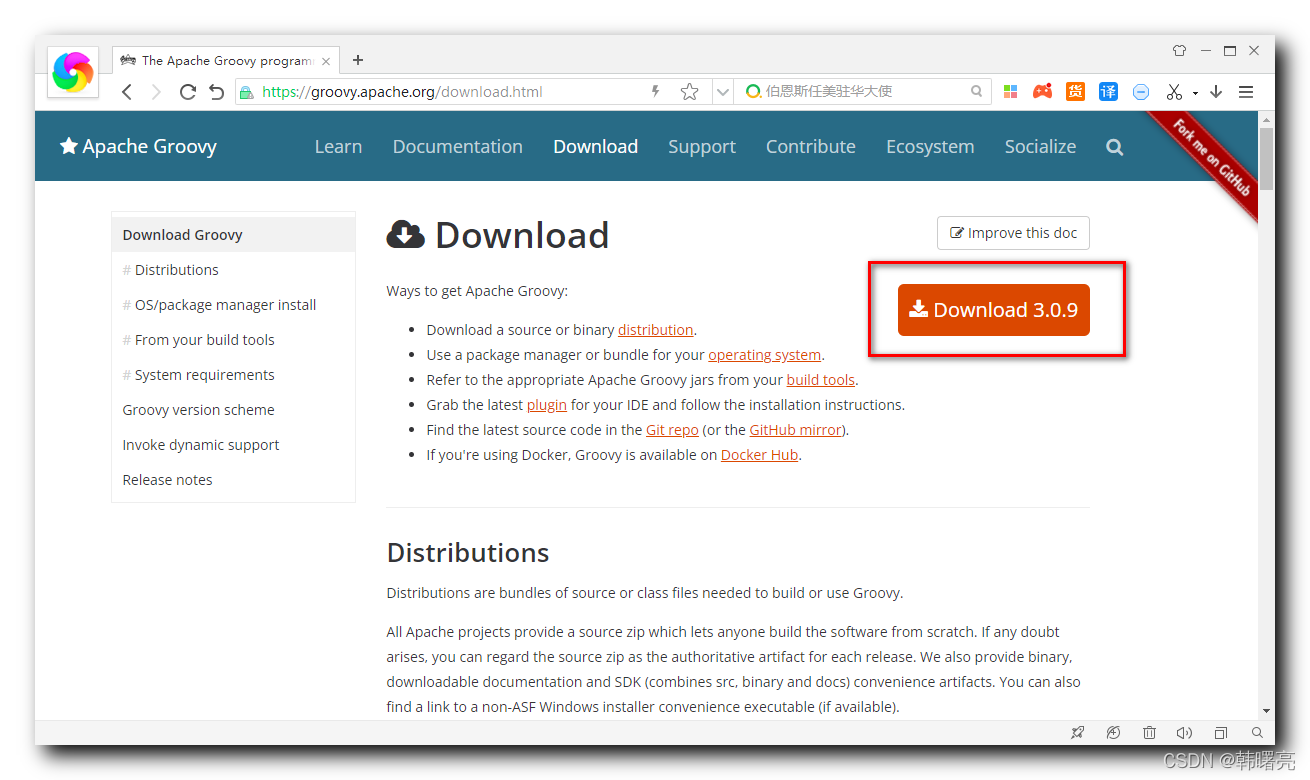
Task: Follow the operating system hyperlink
Action: 764,355
